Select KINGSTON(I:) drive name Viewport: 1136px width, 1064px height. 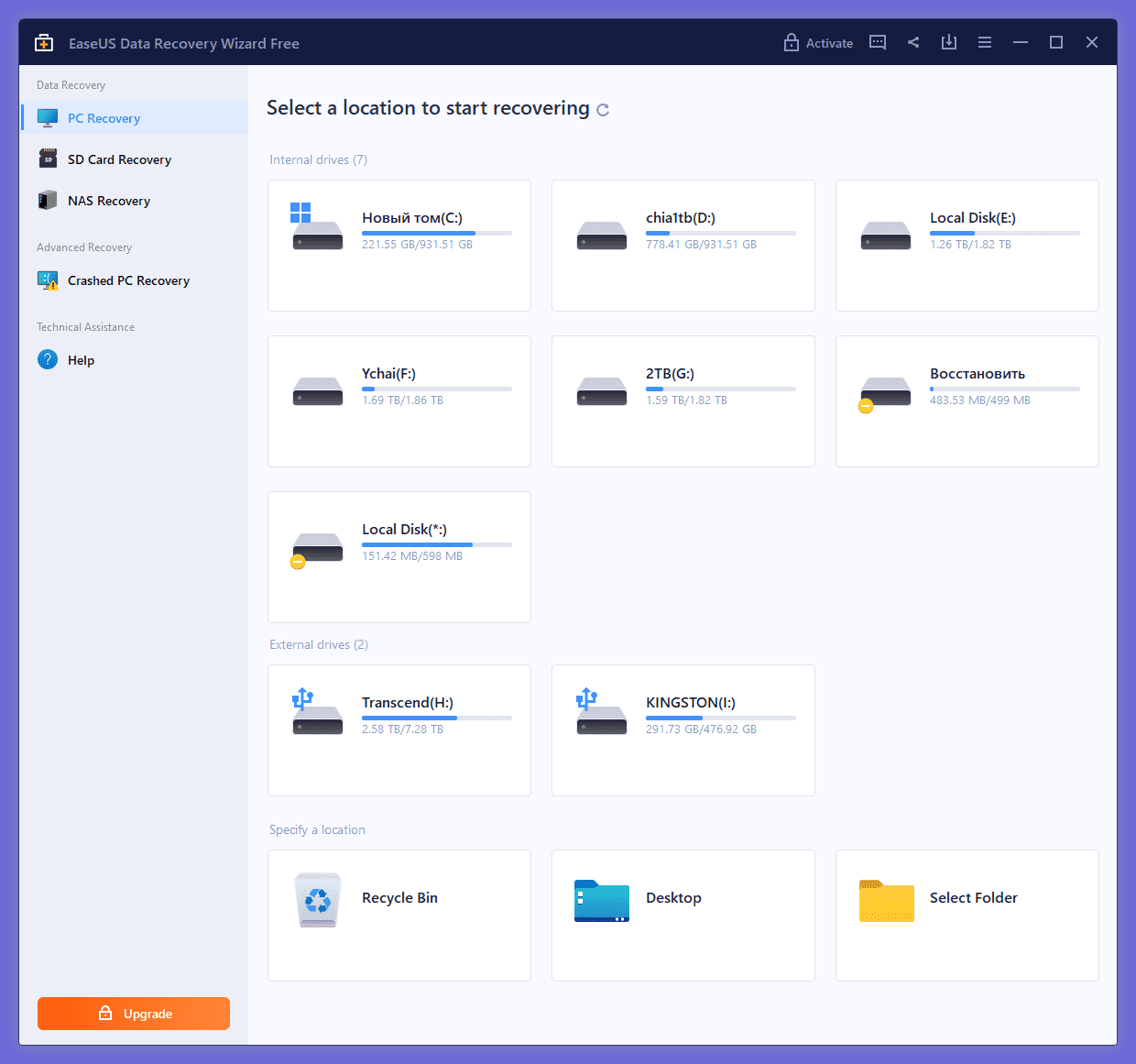[691, 703]
